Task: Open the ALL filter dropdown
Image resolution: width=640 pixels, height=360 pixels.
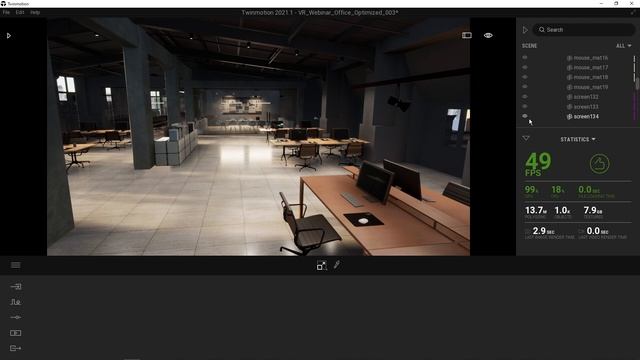Action: click(623, 46)
